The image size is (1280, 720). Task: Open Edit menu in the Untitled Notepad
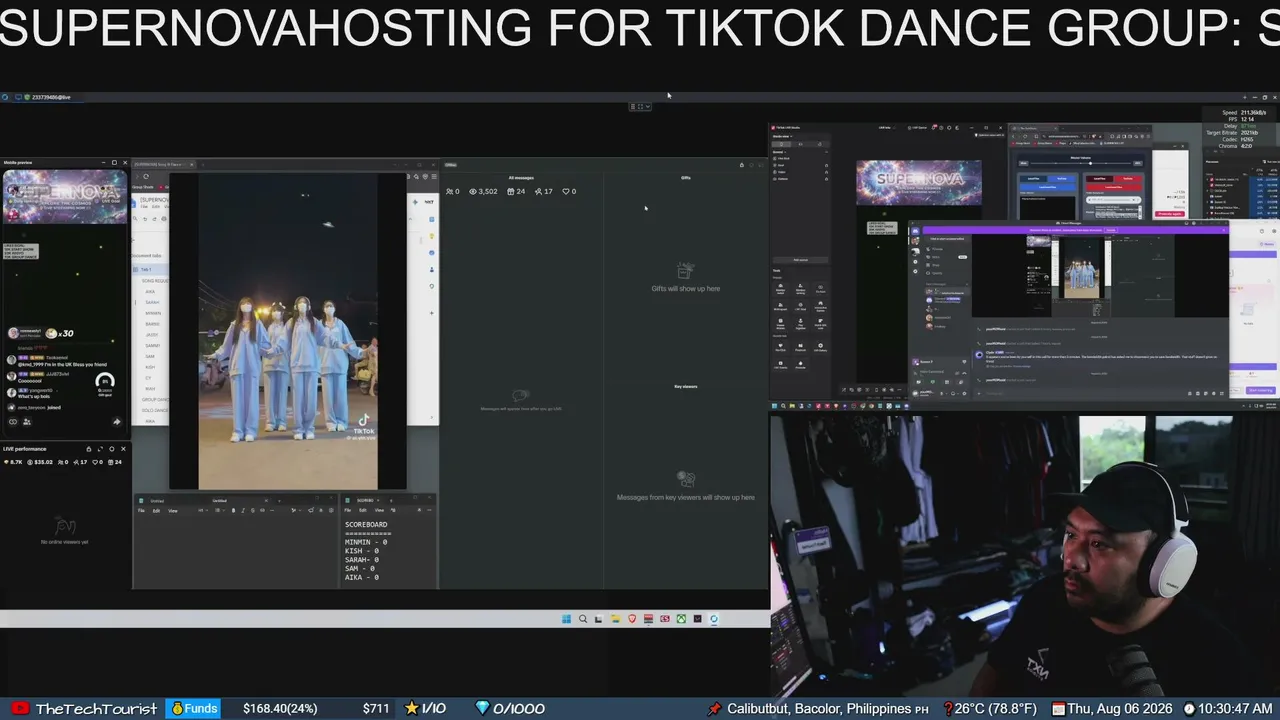coord(156,510)
